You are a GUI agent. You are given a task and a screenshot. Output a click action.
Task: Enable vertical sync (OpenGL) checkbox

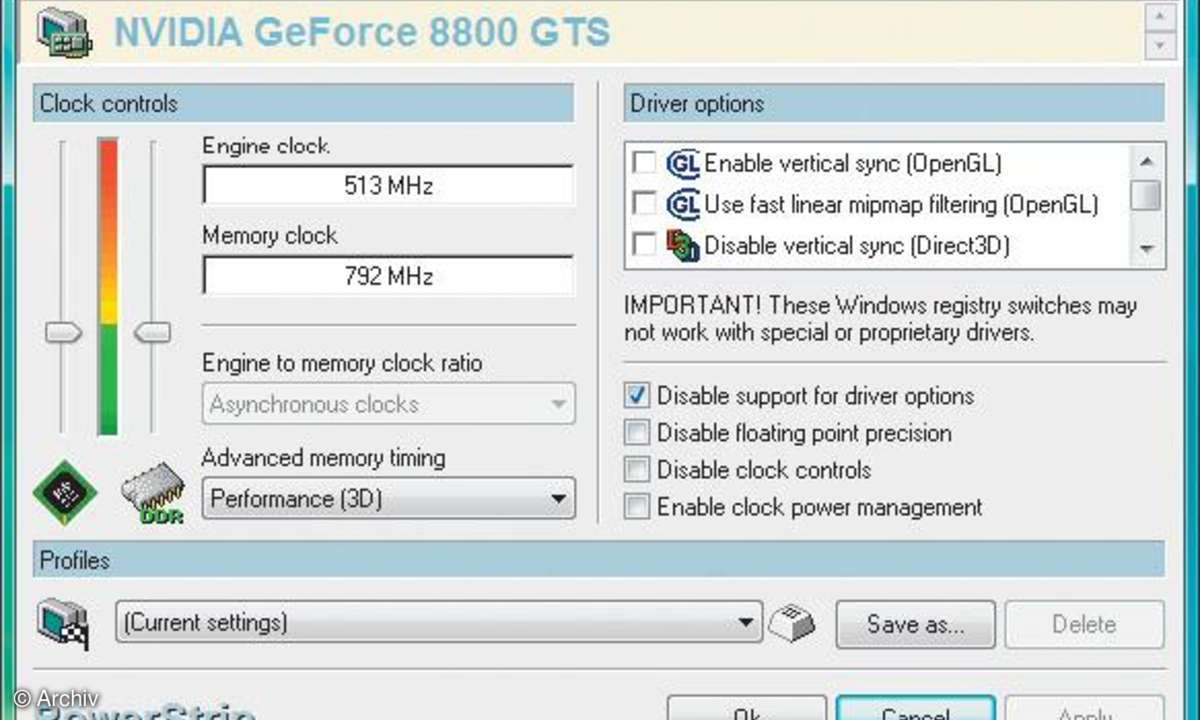coord(645,163)
